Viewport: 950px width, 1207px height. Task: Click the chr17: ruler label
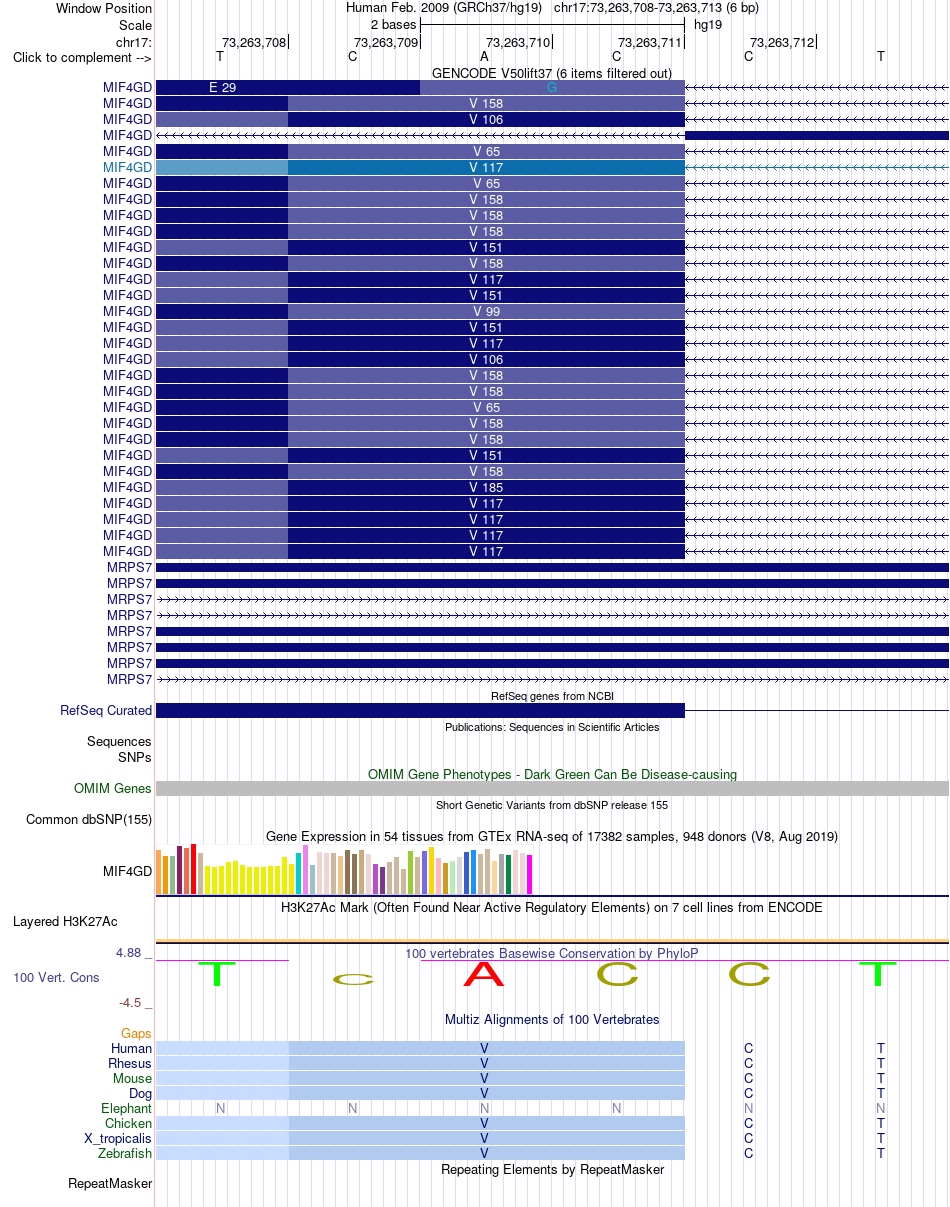pos(134,42)
